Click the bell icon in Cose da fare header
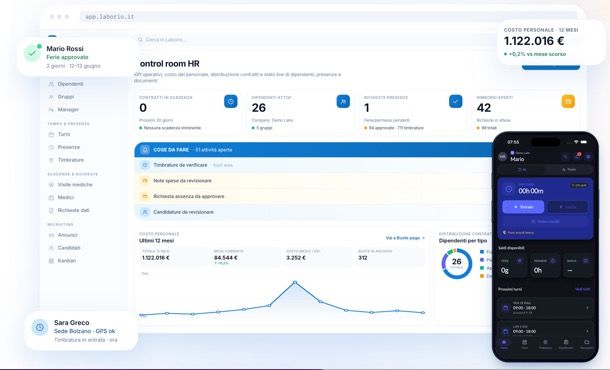This screenshot has width=610, height=370. pos(145,150)
